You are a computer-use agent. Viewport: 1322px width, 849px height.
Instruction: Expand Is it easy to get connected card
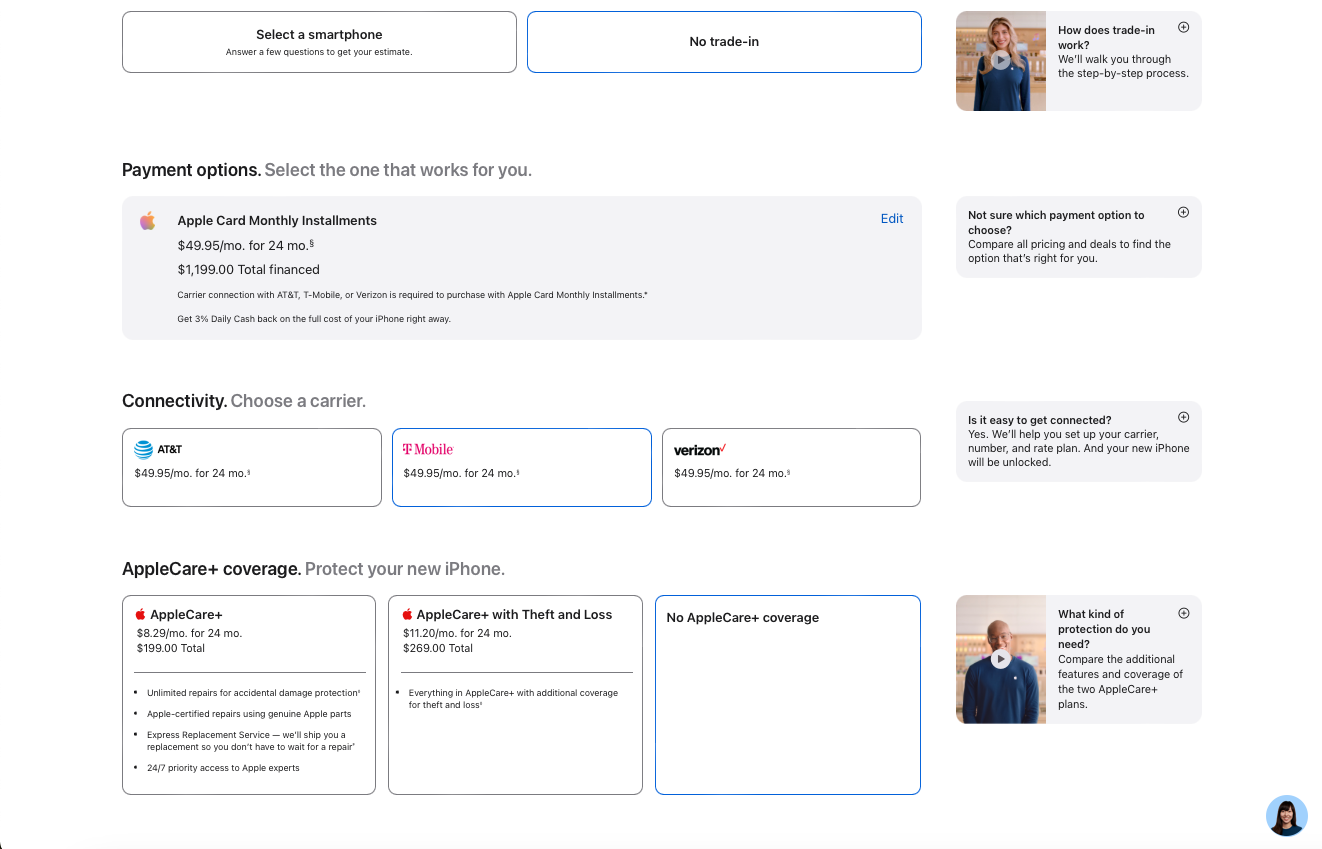tap(1184, 417)
